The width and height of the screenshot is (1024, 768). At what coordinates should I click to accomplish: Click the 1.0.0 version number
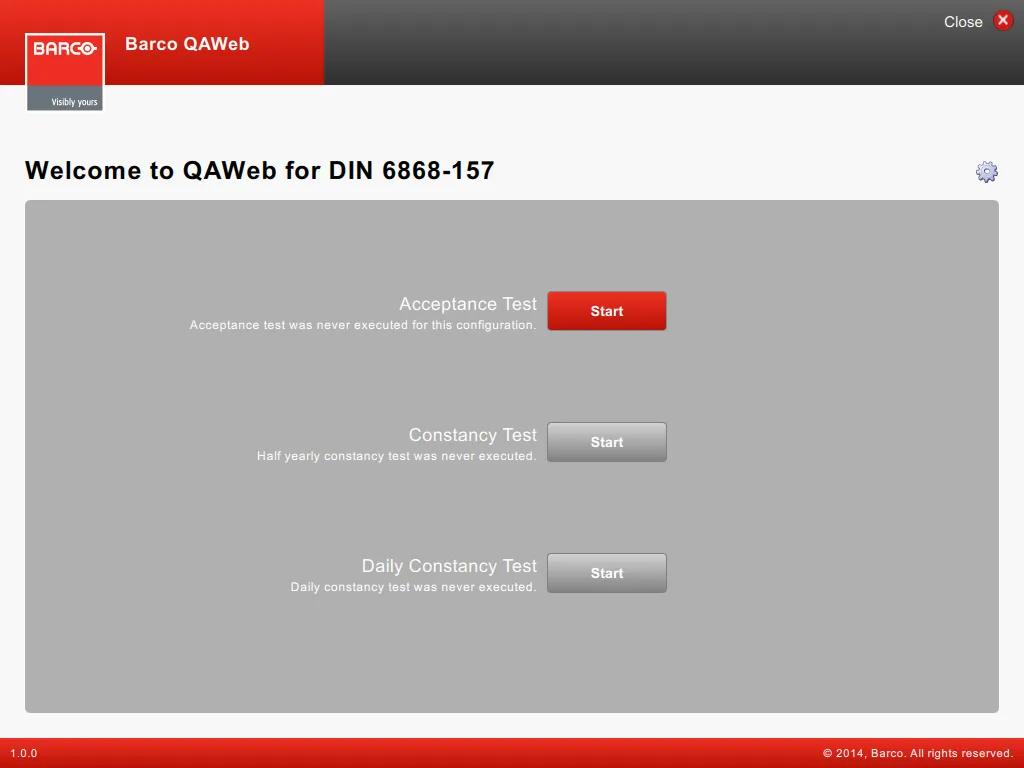(x=24, y=754)
